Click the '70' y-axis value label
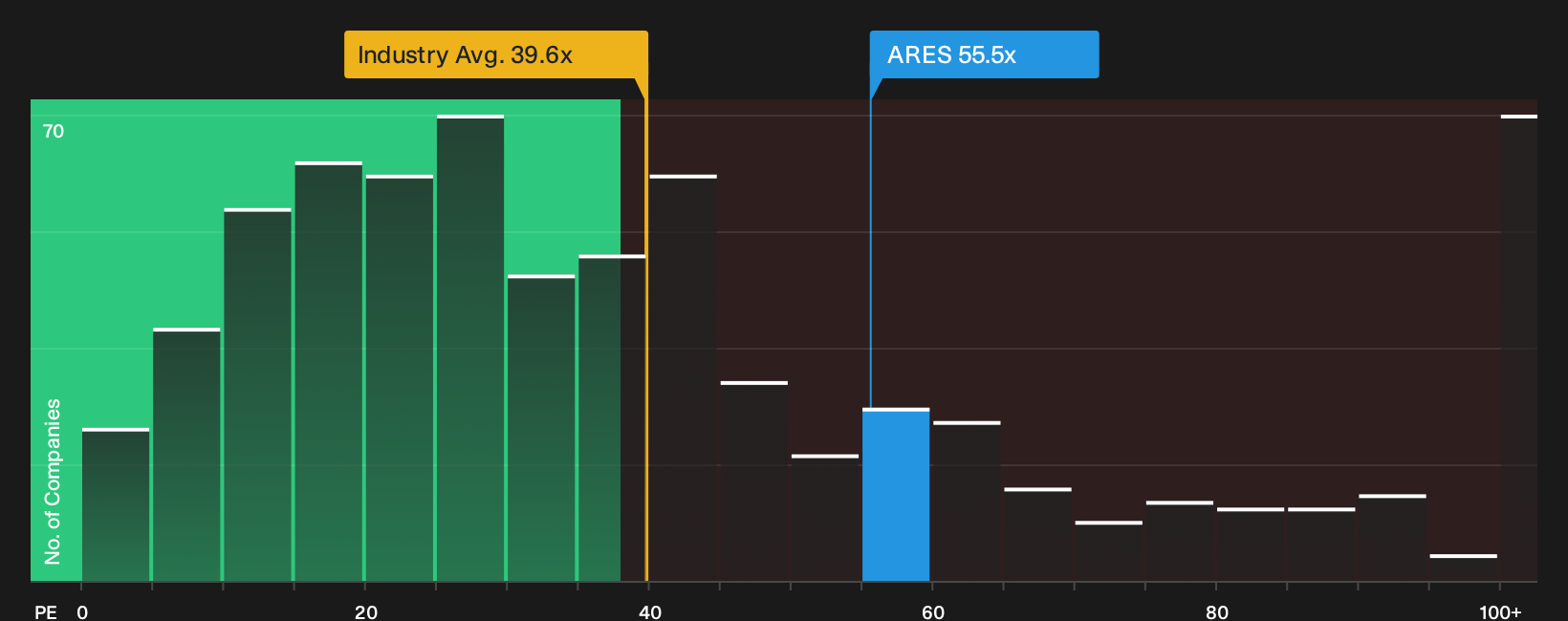The image size is (1568, 621). click(54, 131)
